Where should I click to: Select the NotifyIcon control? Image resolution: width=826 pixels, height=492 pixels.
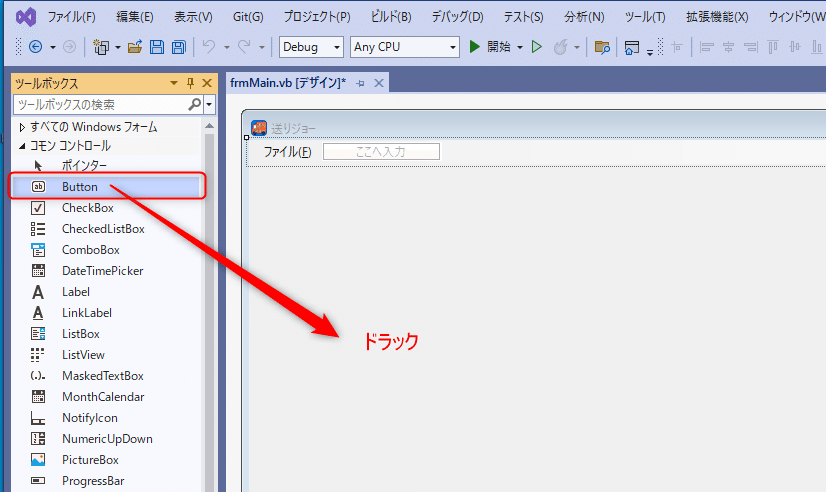105,418
